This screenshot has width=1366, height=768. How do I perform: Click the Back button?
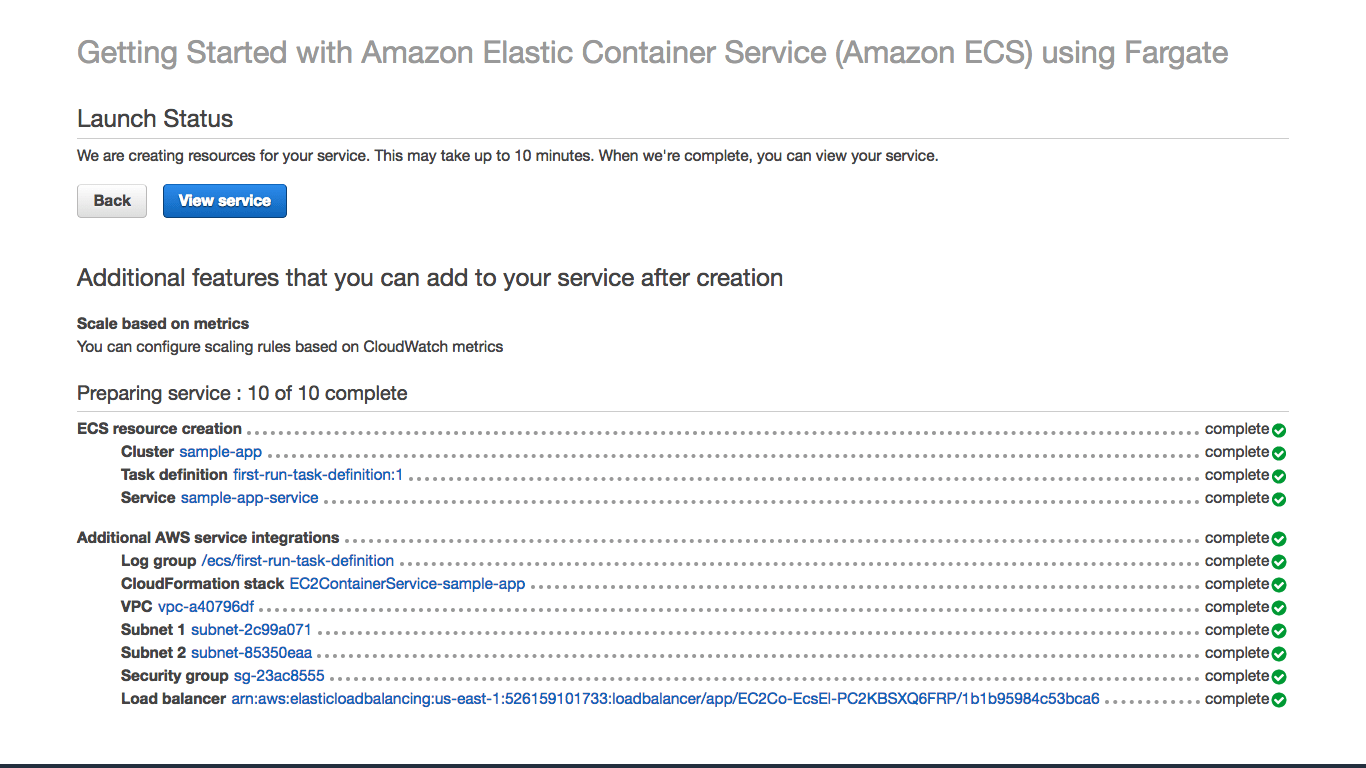pyautogui.click(x=112, y=201)
